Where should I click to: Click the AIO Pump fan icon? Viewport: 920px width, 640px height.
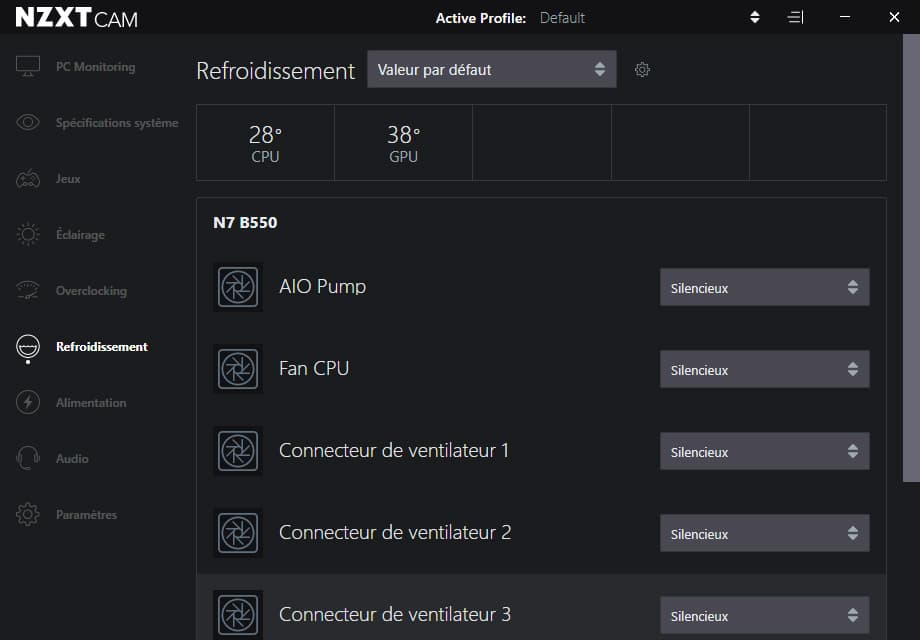(x=238, y=287)
